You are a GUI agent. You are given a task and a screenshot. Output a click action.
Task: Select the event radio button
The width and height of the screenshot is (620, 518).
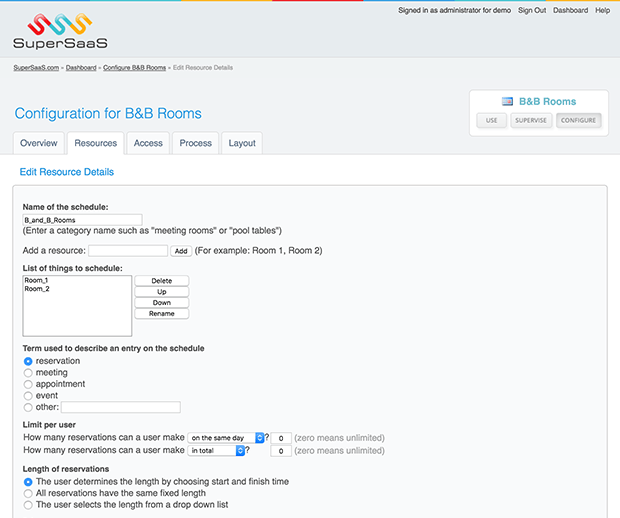pyautogui.click(x=28, y=396)
